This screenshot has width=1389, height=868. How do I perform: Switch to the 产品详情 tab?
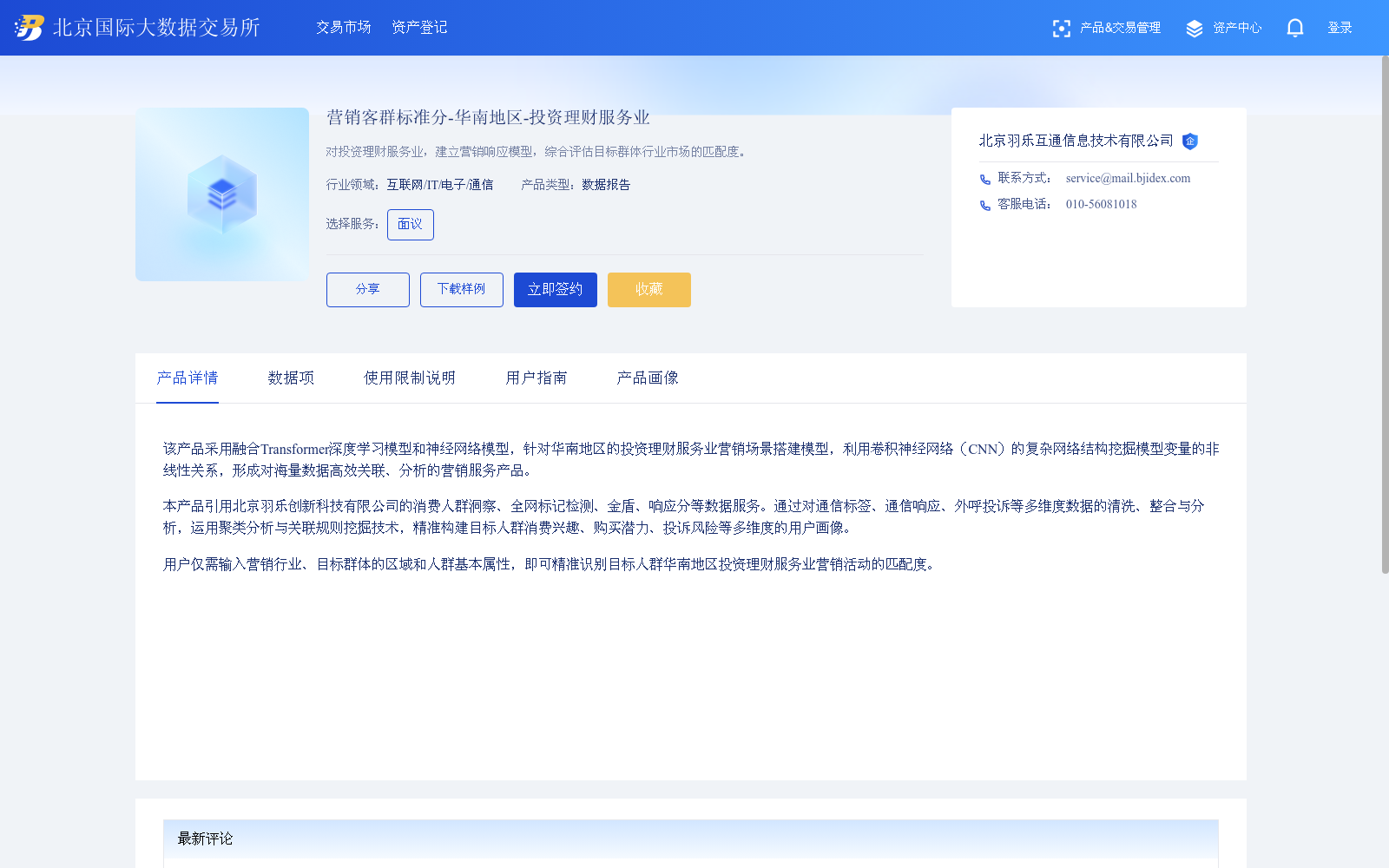pos(188,378)
